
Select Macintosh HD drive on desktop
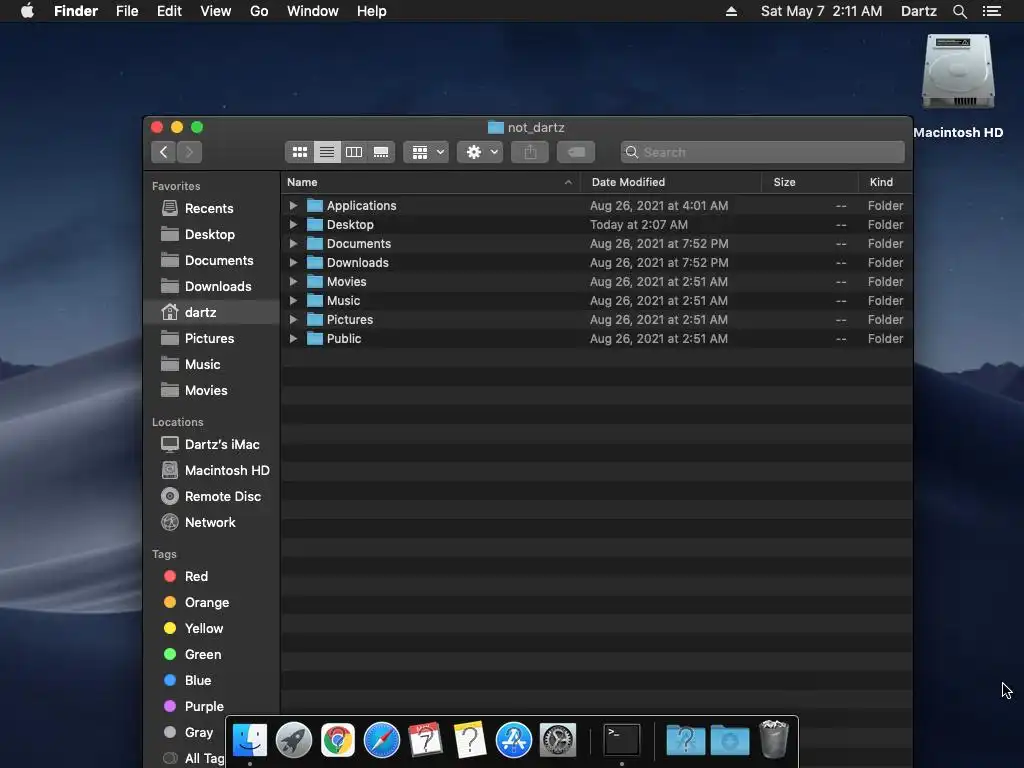(958, 87)
